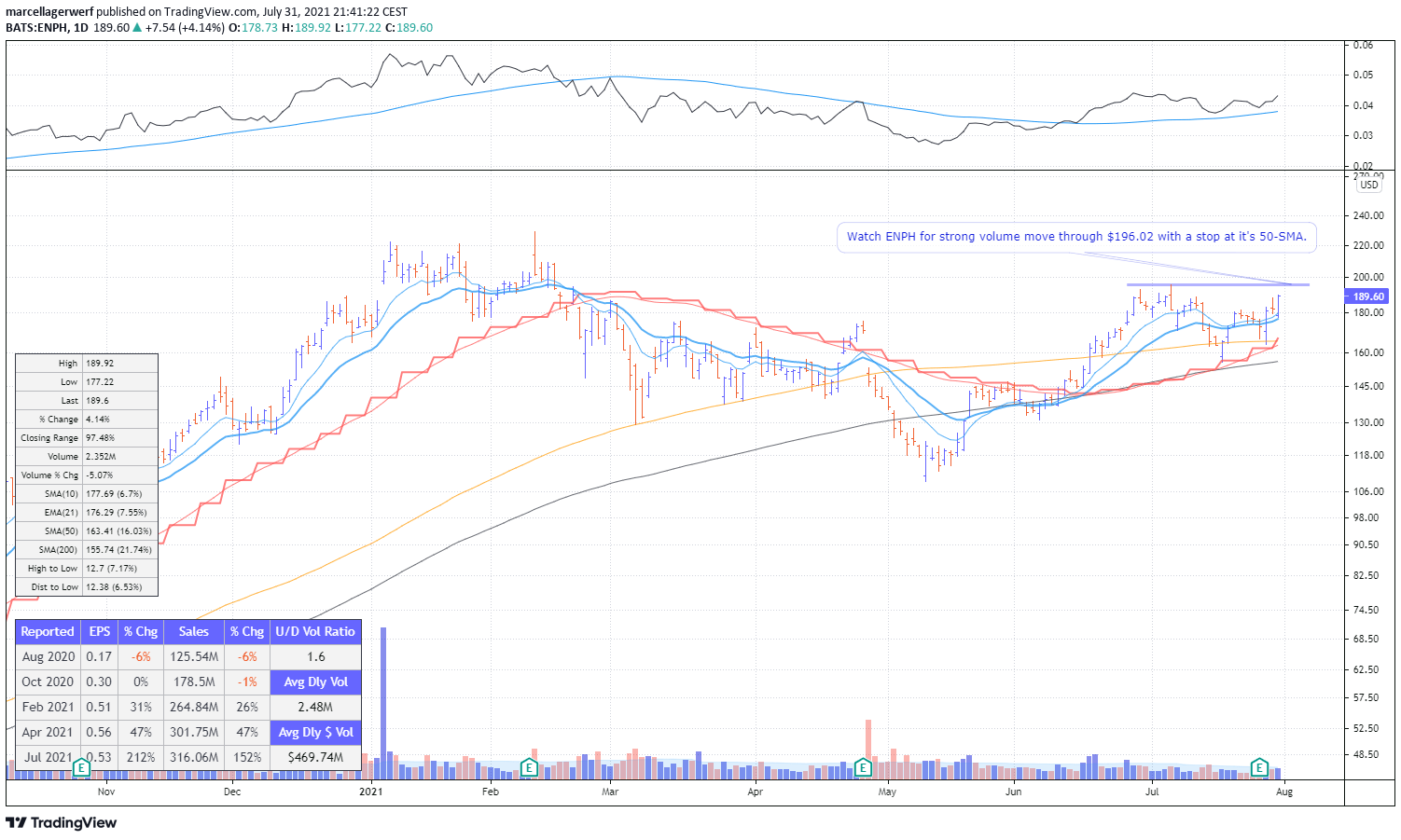Screen dimensions: 1401x840
Task: Click the 'U/D Vol Ratio' header cell
Action: coord(315,632)
